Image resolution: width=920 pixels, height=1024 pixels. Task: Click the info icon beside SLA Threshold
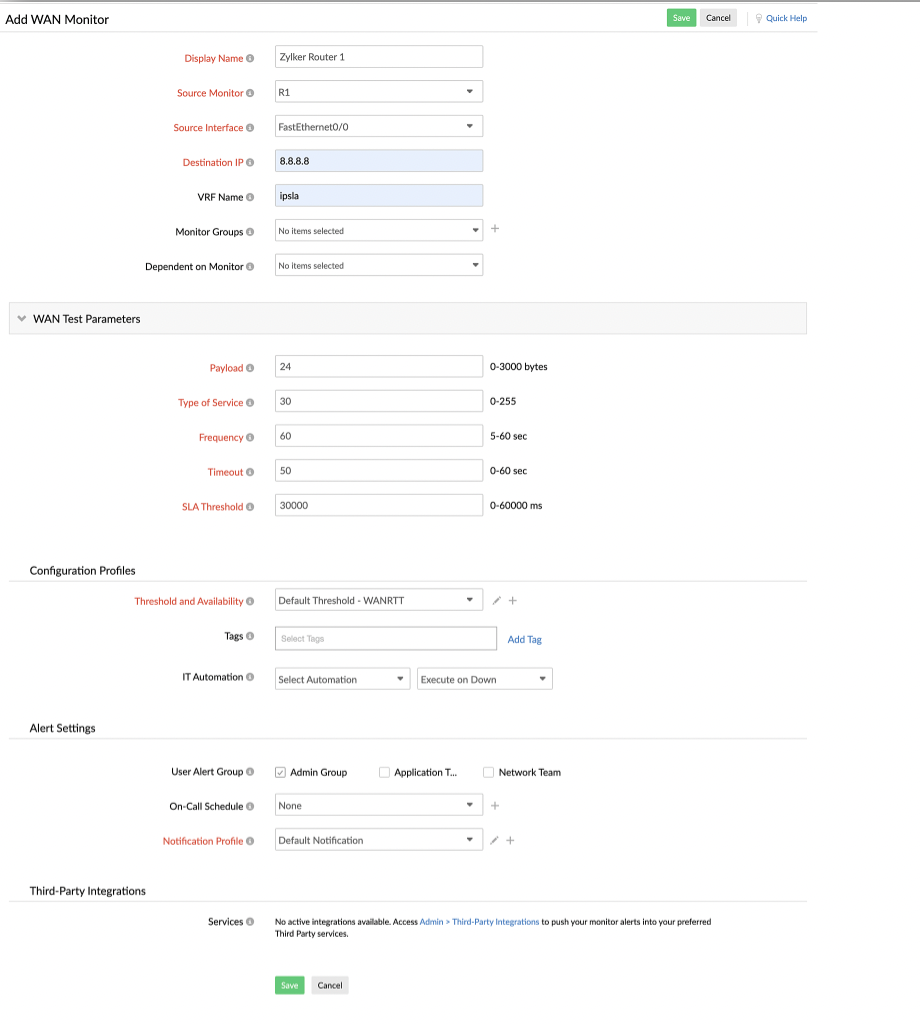tap(249, 507)
